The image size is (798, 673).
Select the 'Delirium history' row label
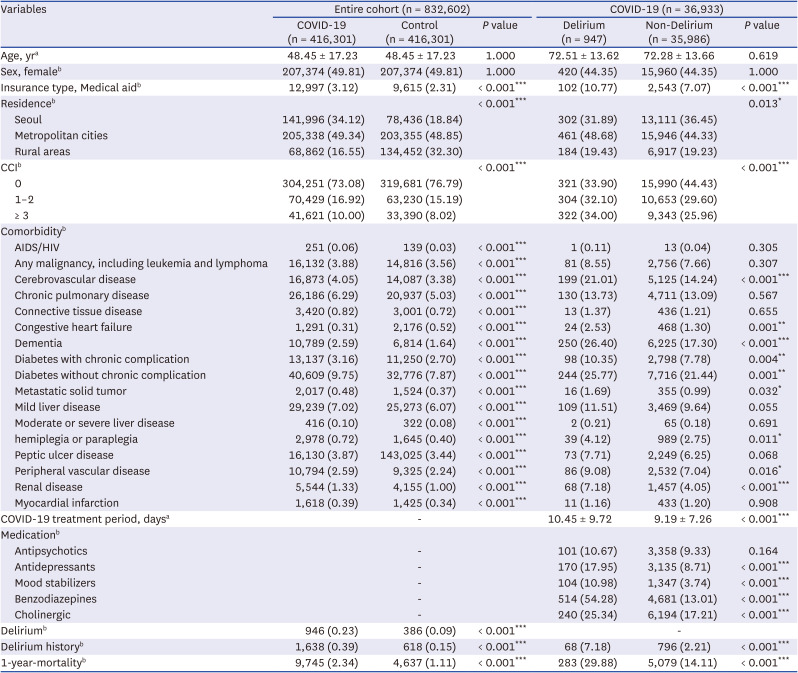point(42,647)
